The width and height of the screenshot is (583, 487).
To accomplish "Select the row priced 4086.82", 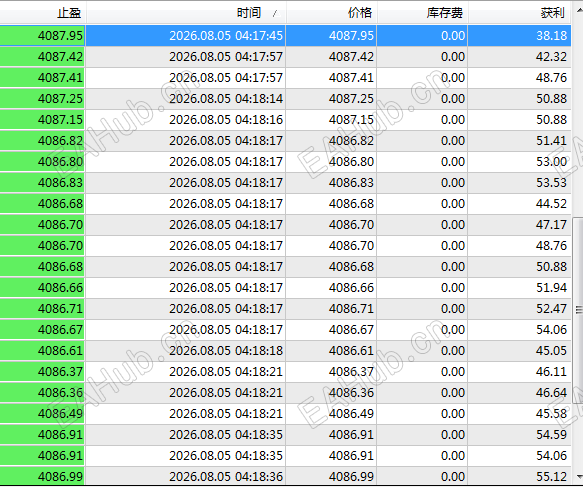I will pos(286,141).
